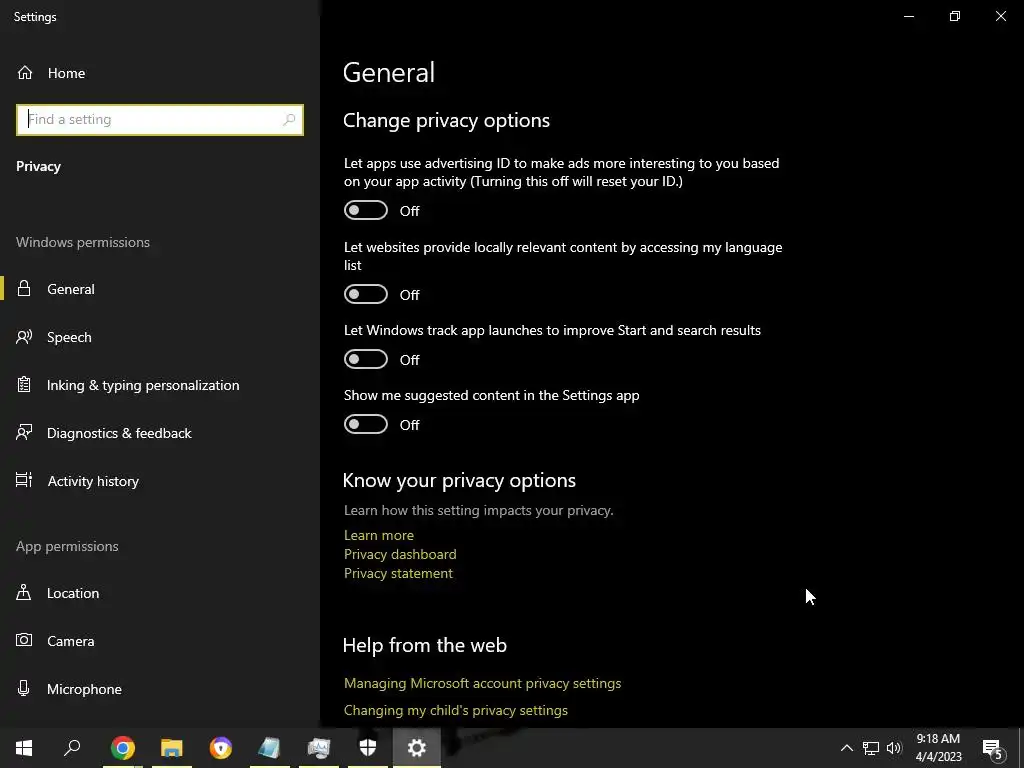The image size is (1024, 768).
Task: Click the search magnifier in Find a setting
Action: 289,120
